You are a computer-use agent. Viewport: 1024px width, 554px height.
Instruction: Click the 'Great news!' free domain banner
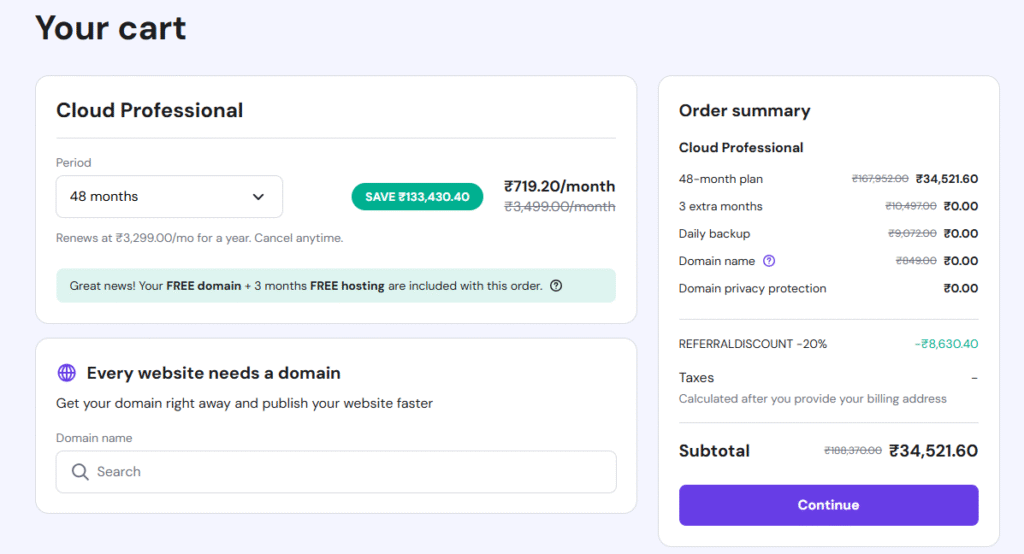306,286
